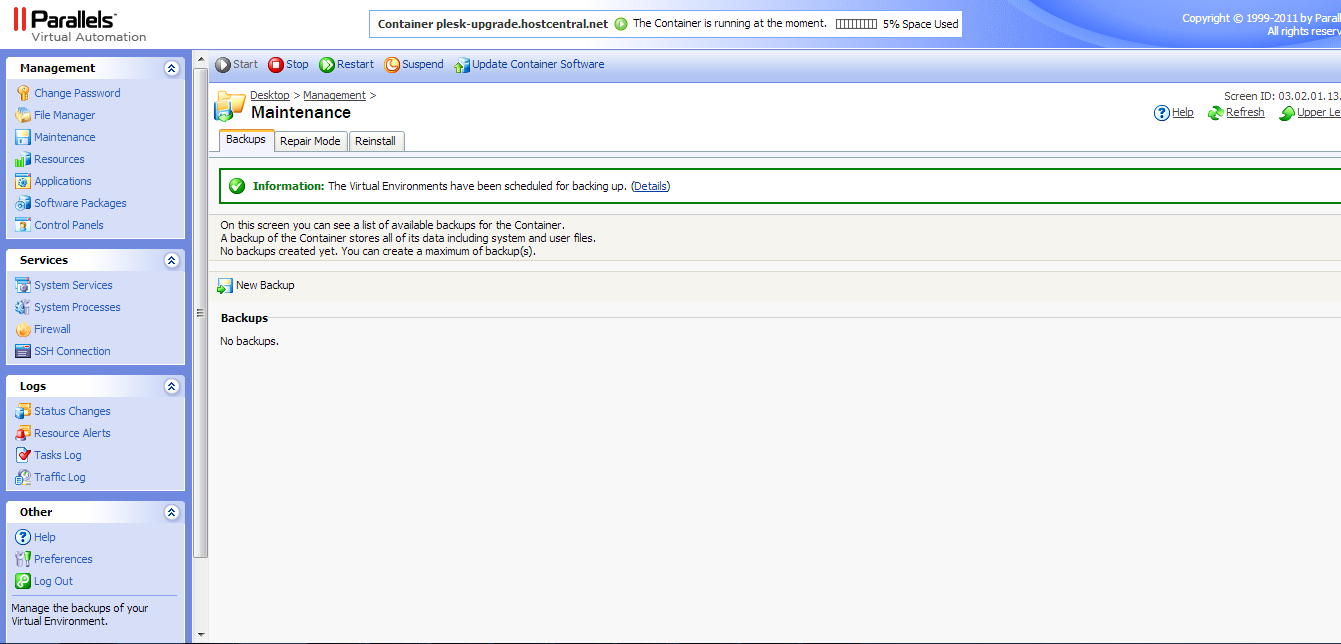
Task: Click the Applications icon in sidebar
Action: tap(23, 181)
